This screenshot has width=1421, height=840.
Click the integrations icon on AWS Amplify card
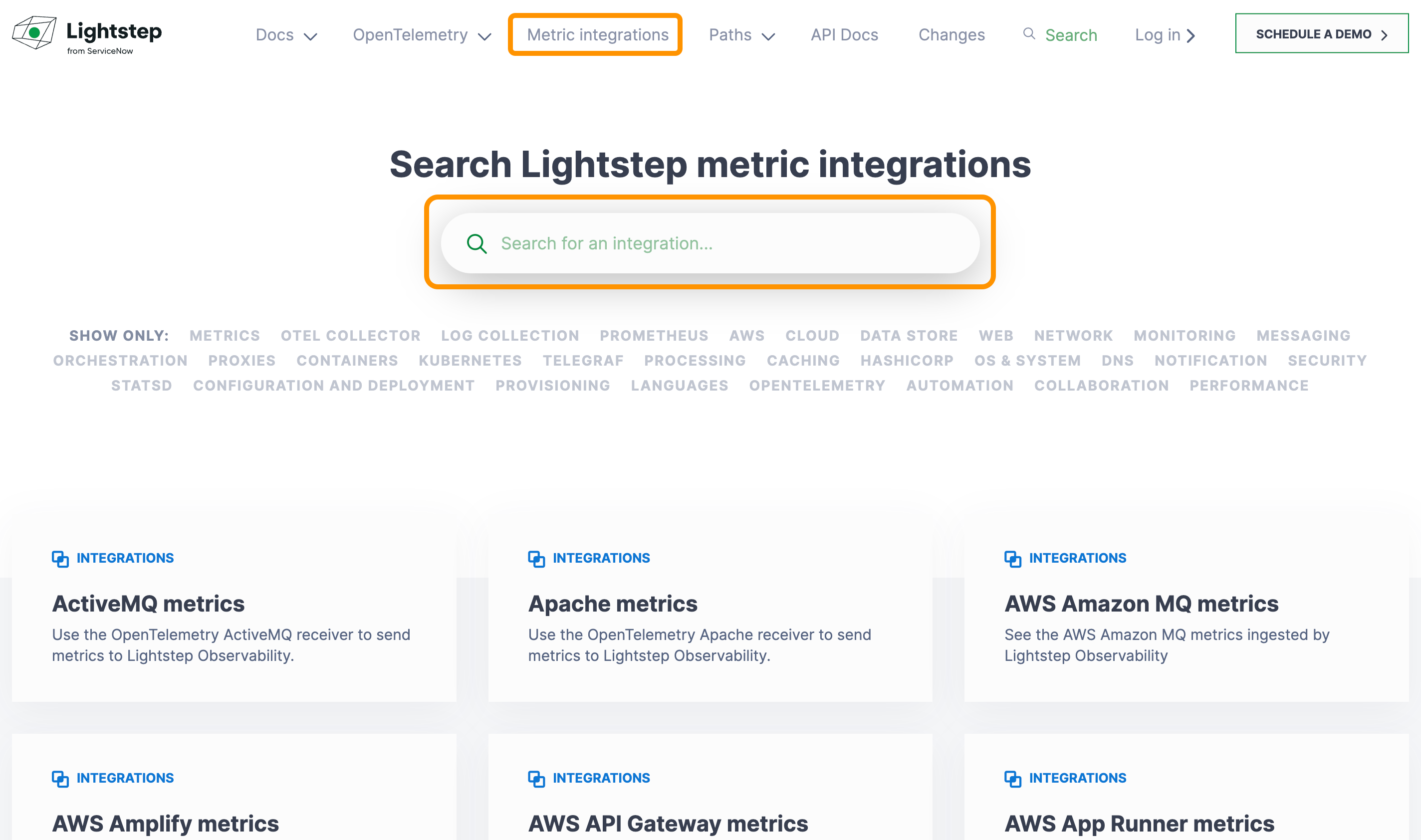[60, 778]
